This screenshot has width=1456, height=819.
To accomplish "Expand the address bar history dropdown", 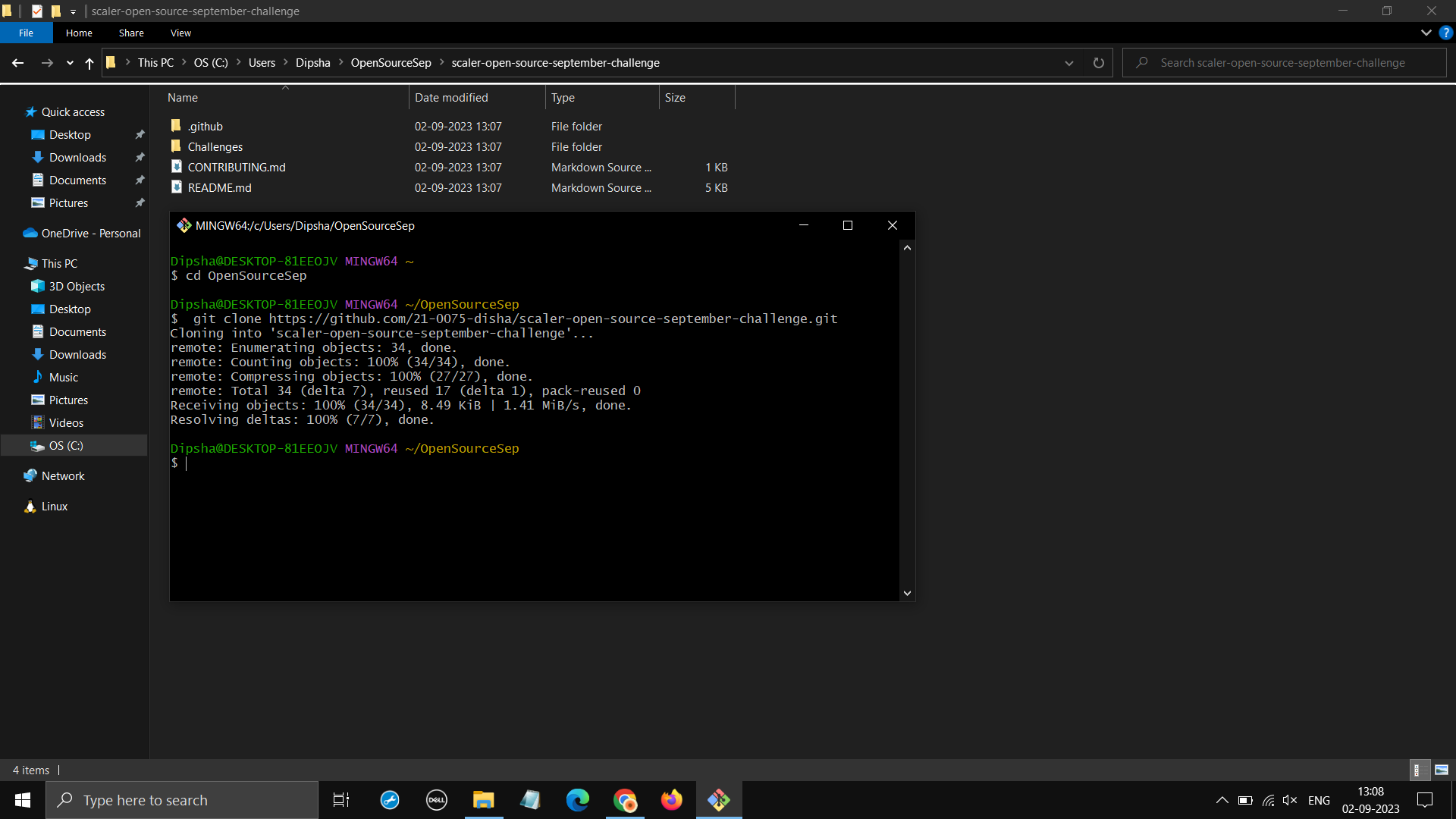I will 1068,63.
